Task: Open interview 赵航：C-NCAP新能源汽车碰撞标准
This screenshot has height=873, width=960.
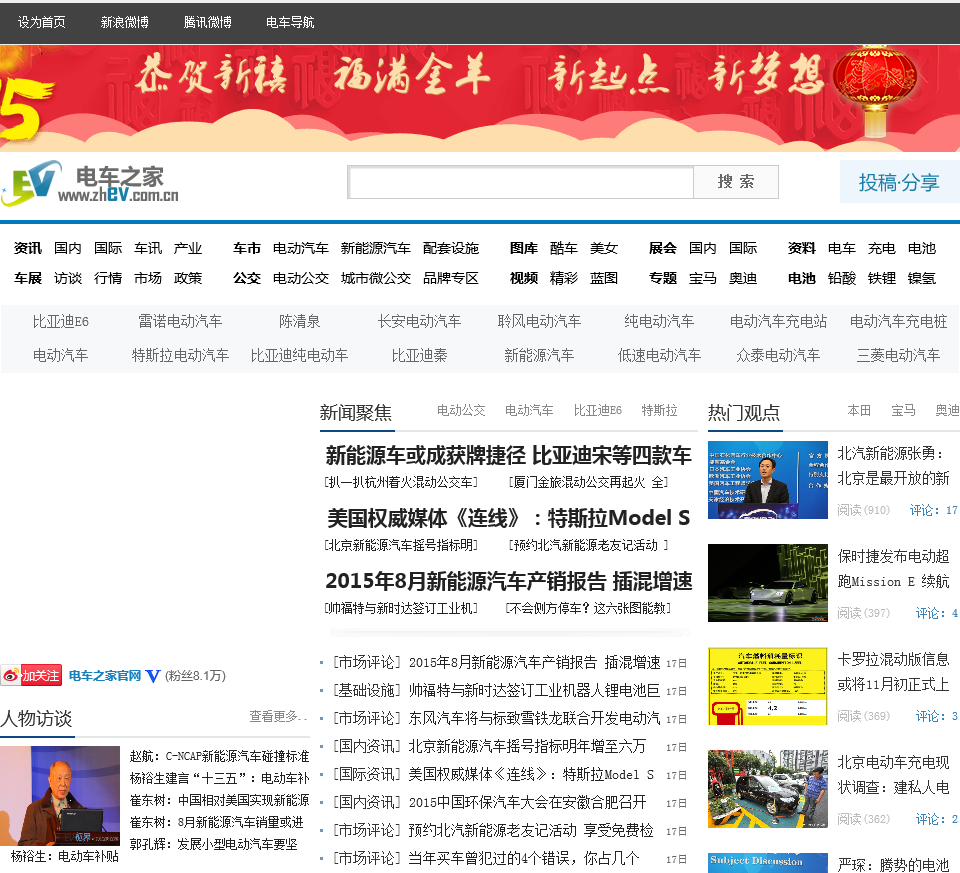Action: coord(219,756)
